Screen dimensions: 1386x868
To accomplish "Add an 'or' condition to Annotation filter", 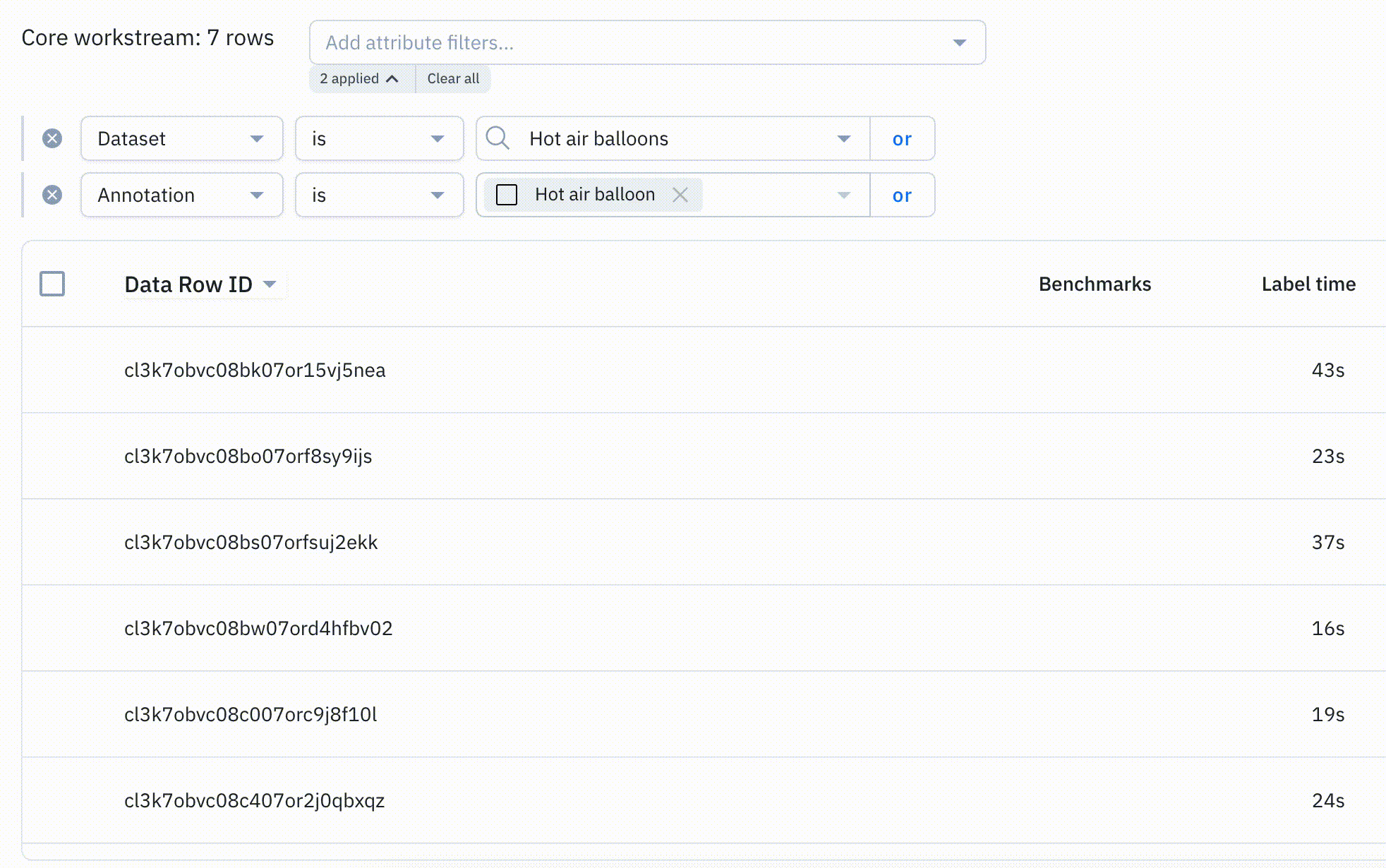I will [x=902, y=195].
